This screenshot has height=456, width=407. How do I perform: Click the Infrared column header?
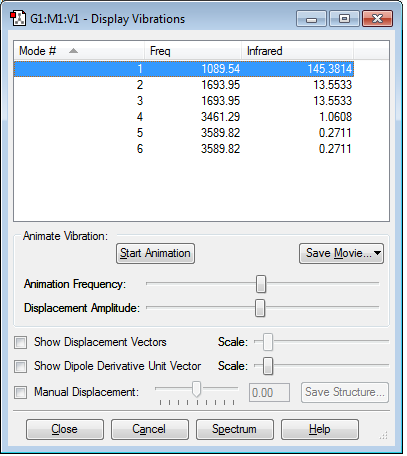(297, 51)
